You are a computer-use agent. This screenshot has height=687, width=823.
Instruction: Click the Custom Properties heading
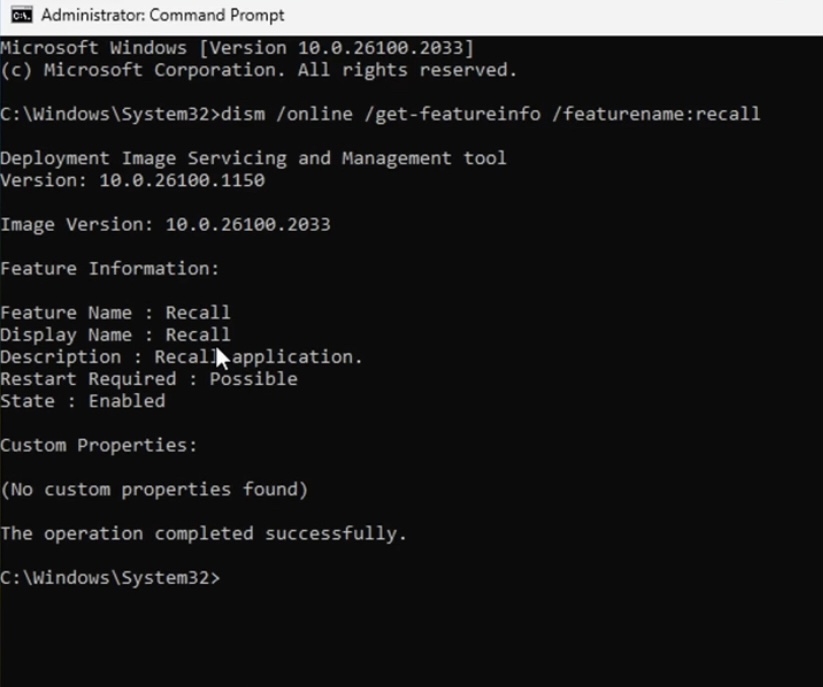99,445
